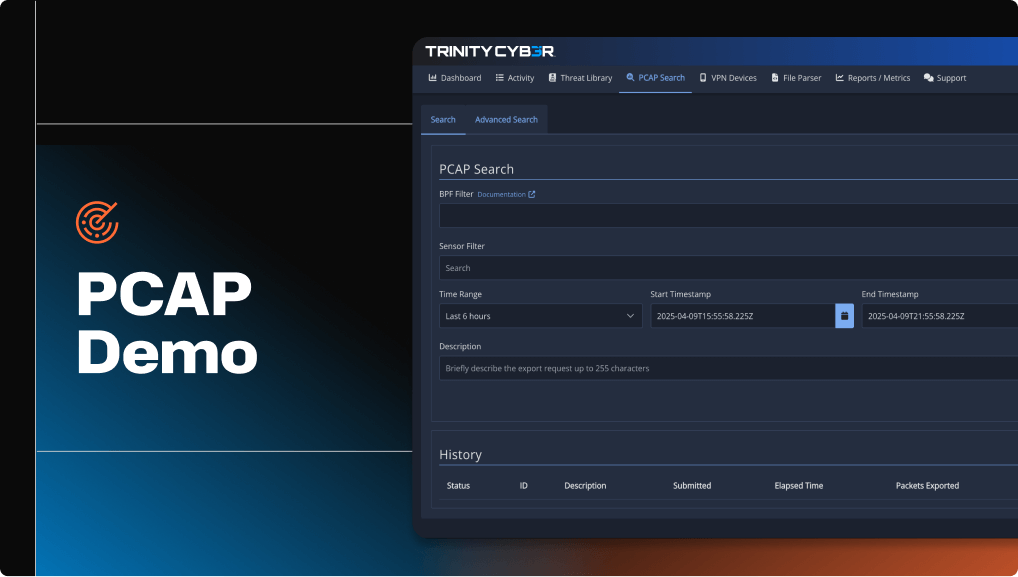Click the Packets Exported column header
The image size is (1018, 577).
tap(927, 485)
